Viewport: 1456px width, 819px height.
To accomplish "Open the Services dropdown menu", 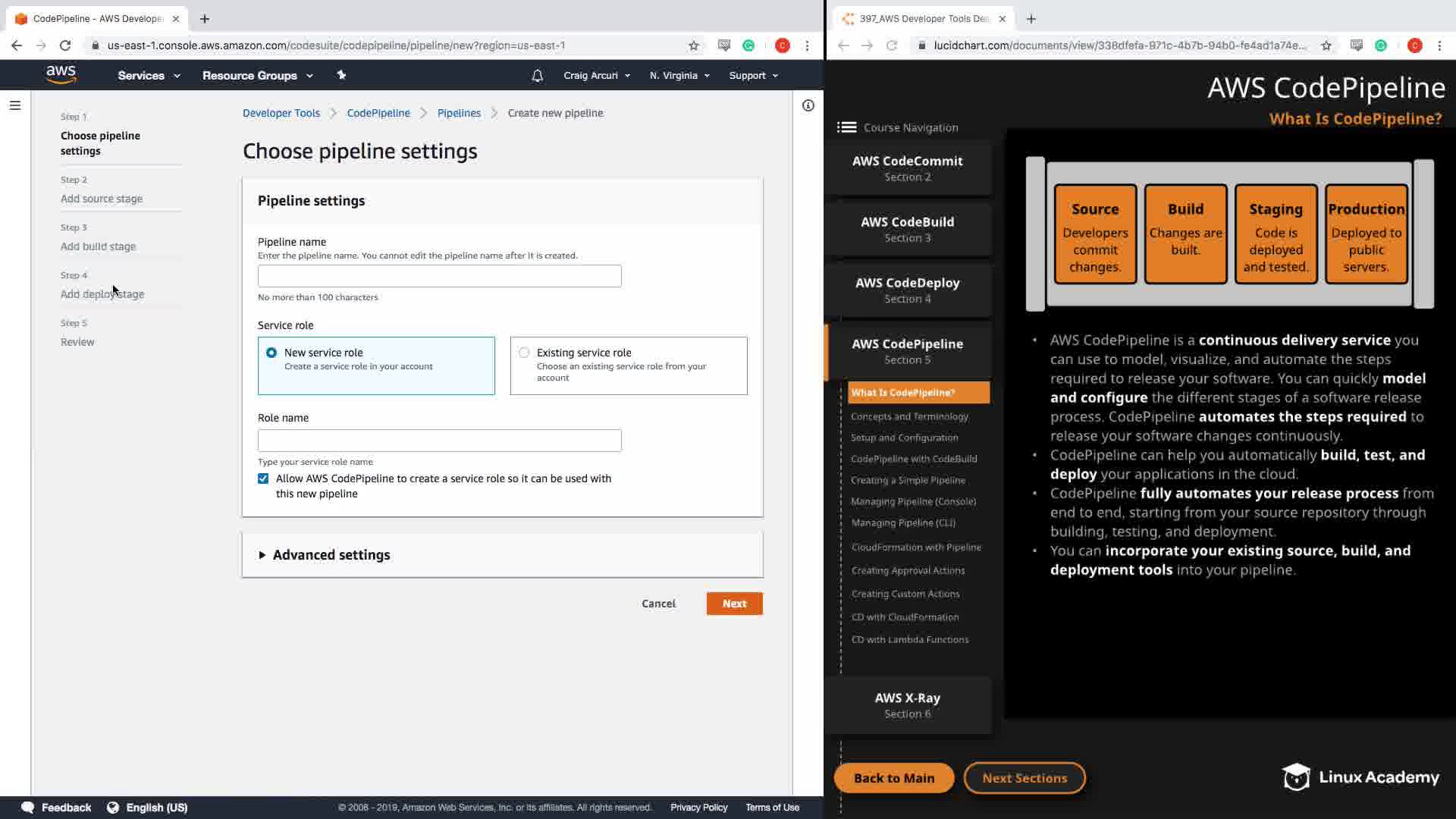I will click(149, 76).
